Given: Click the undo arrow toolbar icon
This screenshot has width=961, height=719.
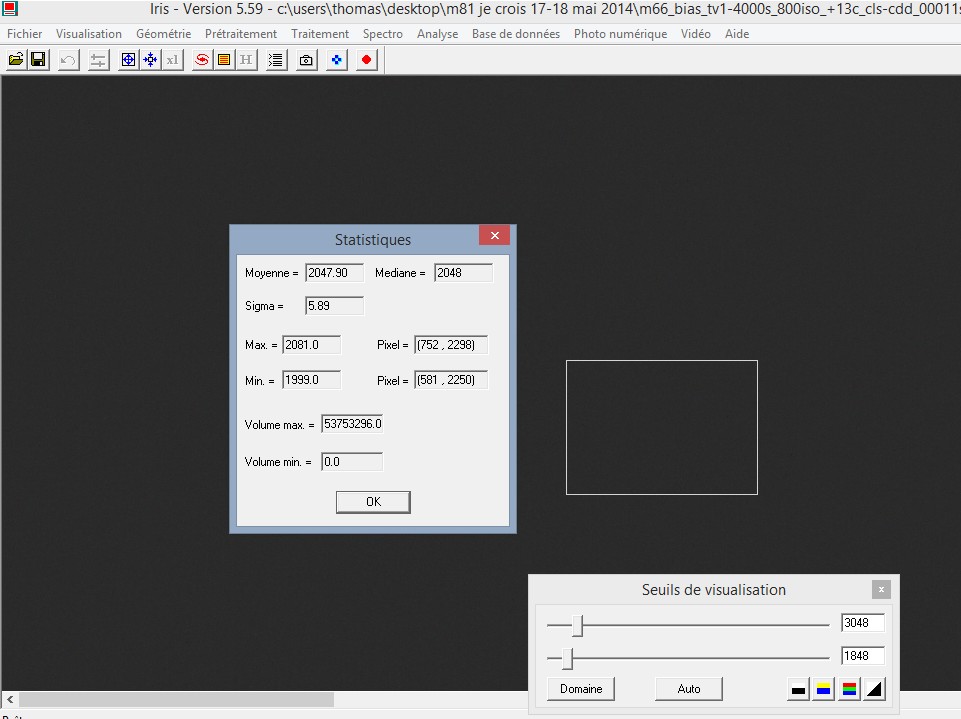Looking at the screenshot, I should pos(69,60).
